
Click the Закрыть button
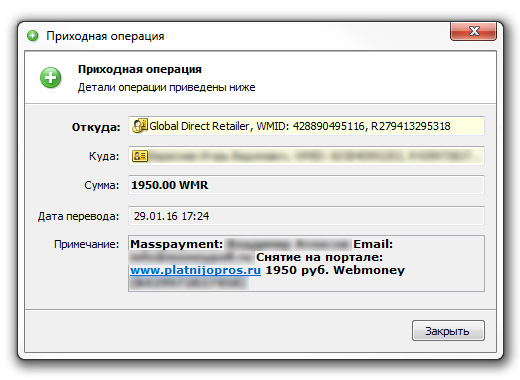pyautogui.click(x=448, y=331)
